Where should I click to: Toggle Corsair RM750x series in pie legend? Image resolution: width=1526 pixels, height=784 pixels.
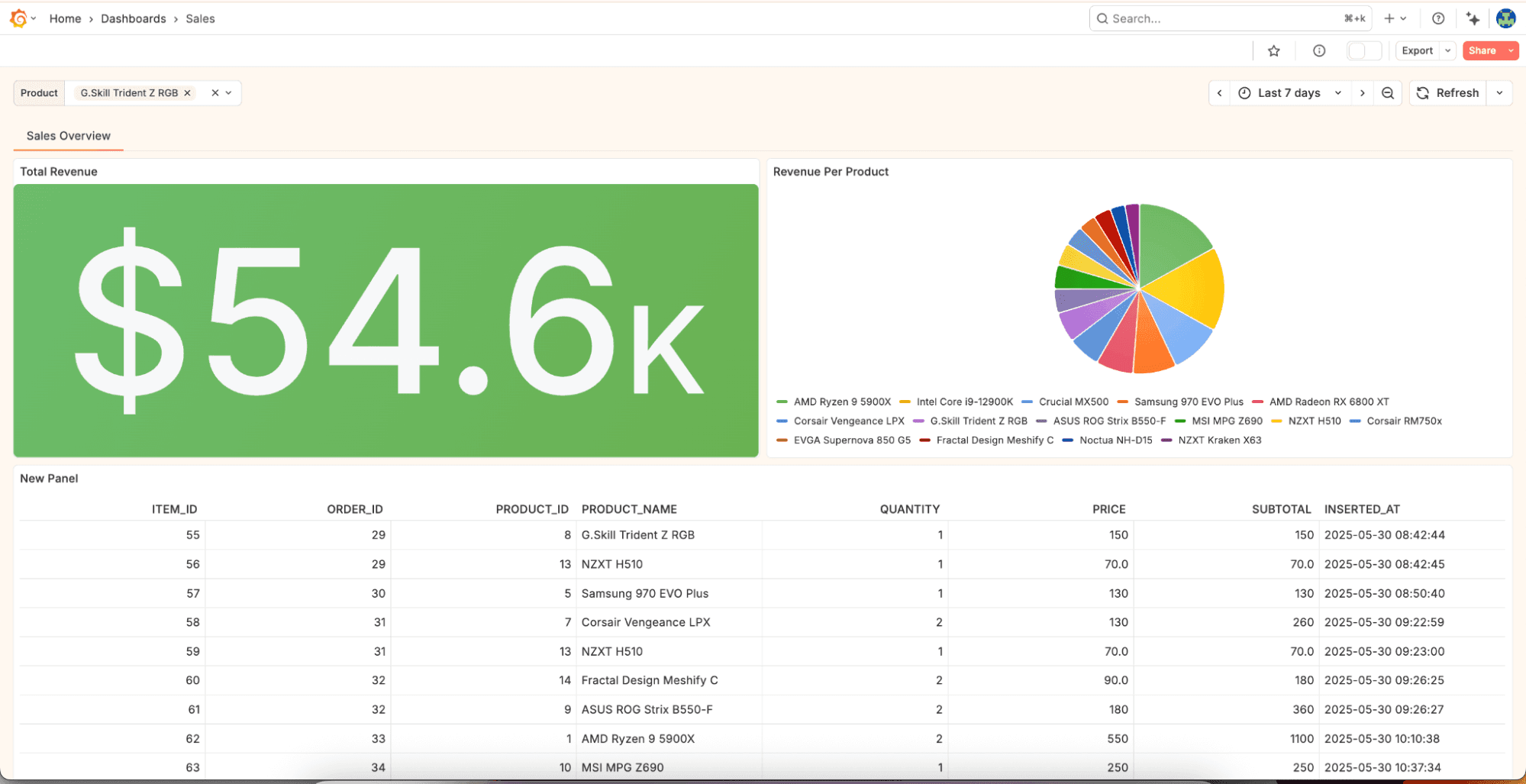1402,421
